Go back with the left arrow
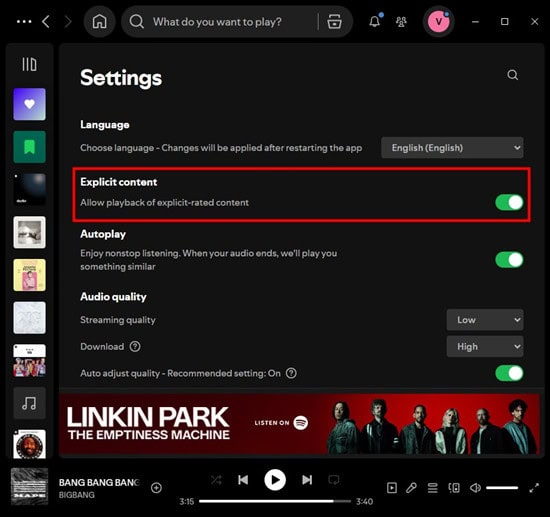Screen dimensions: 550x517 [x=46, y=22]
